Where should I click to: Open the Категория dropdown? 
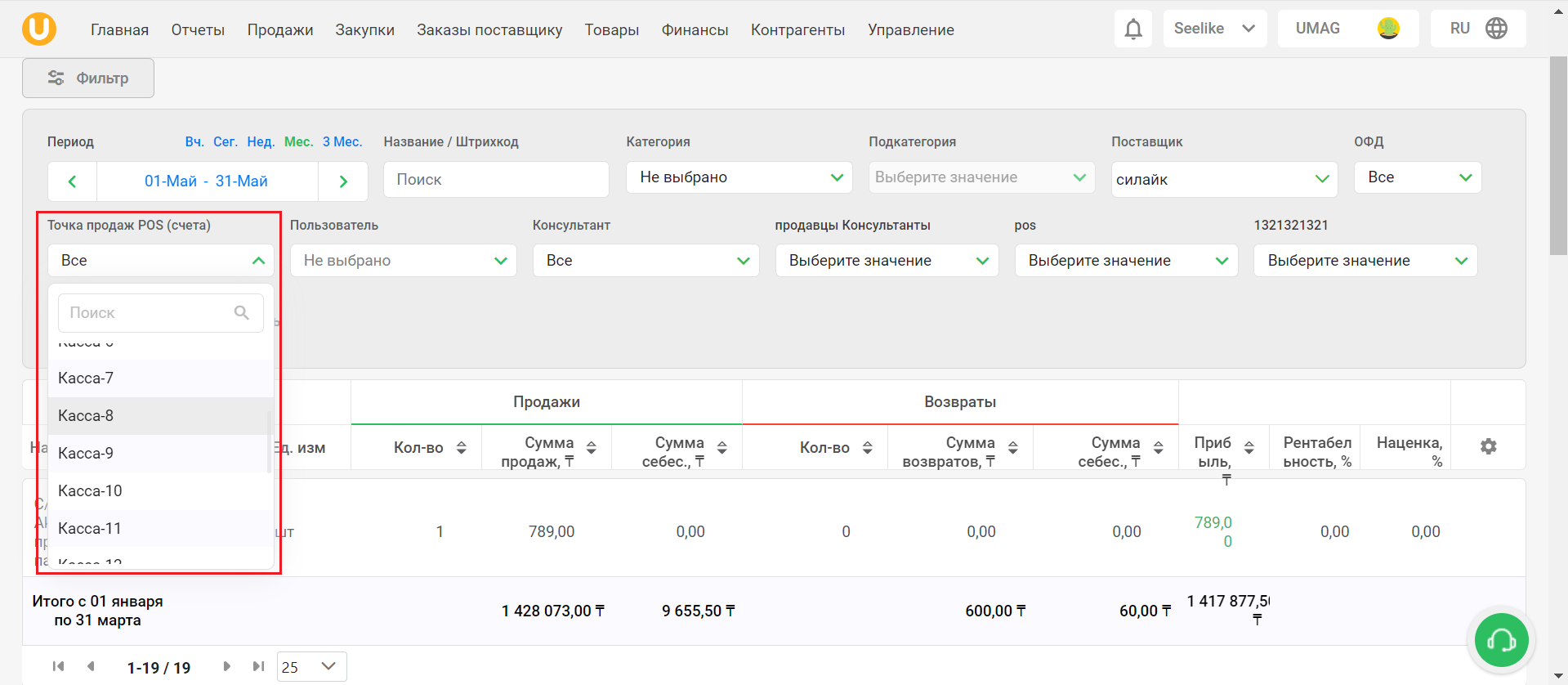click(x=739, y=177)
